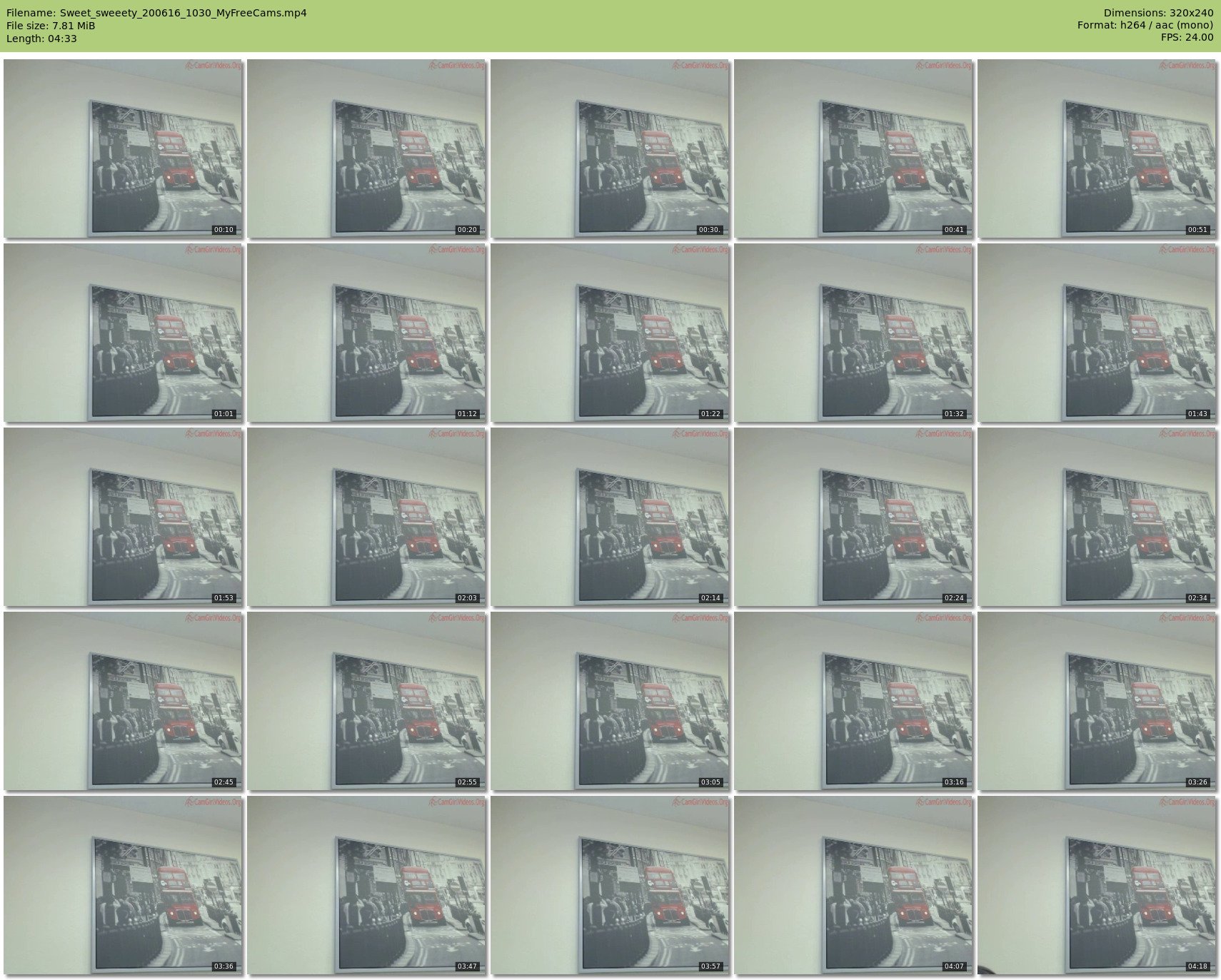This screenshot has width=1221, height=980.
Task: Click the Filename line in the header
Action: pyautogui.click(x=156, y=13)
